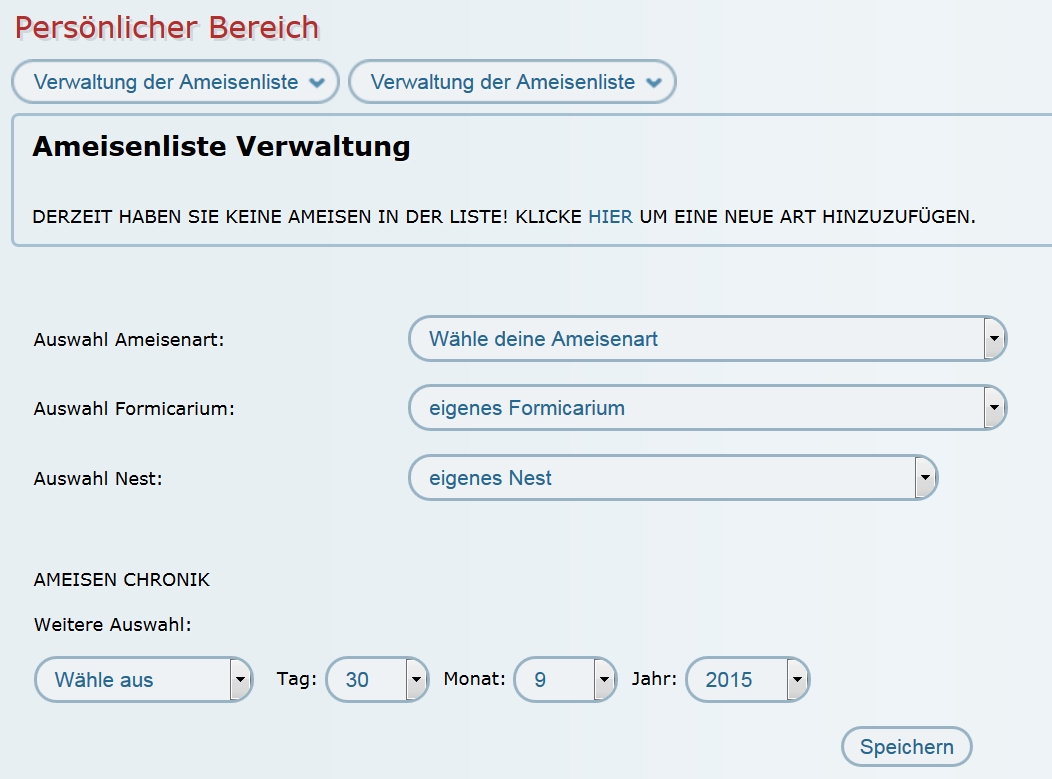Open the second 'Verwaltung der Ameisenliste' menu
This screenshot has width=1052, height=779.
pyautogui.click(x=503, y=82)
